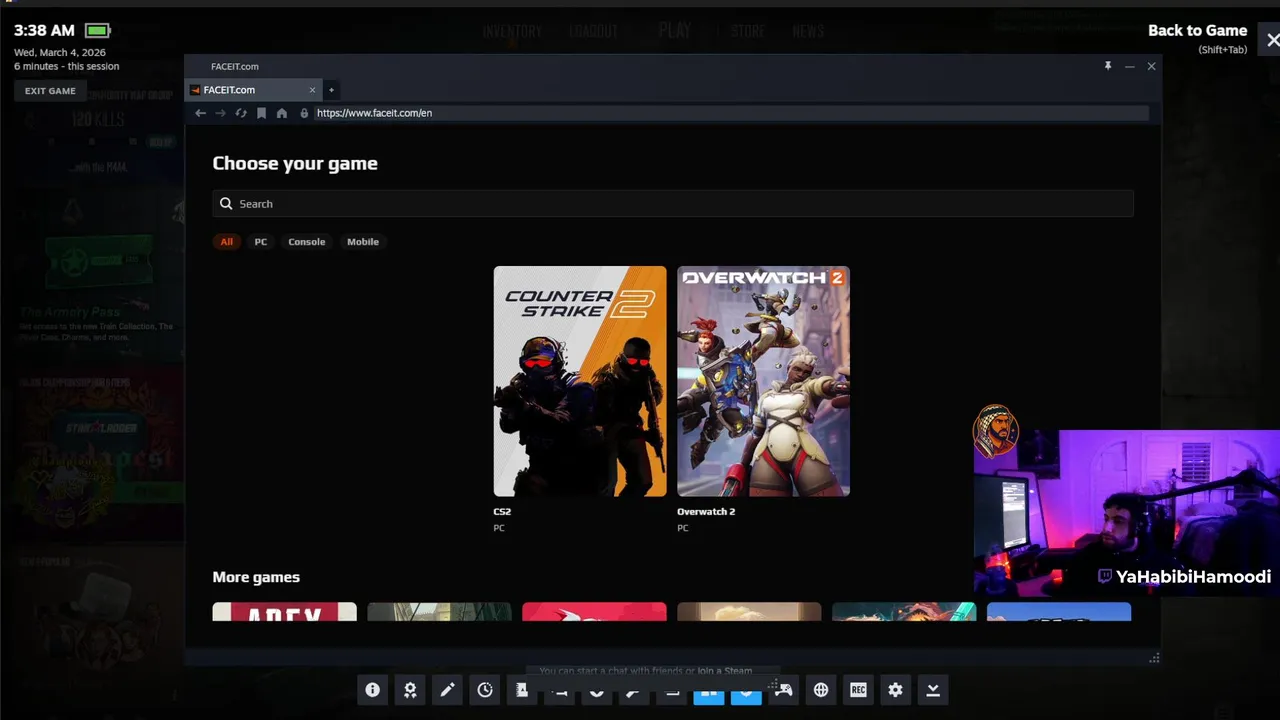Filter games by Mobile
The height and width of the screenshot is (720, 1280).
coord(363,242)
